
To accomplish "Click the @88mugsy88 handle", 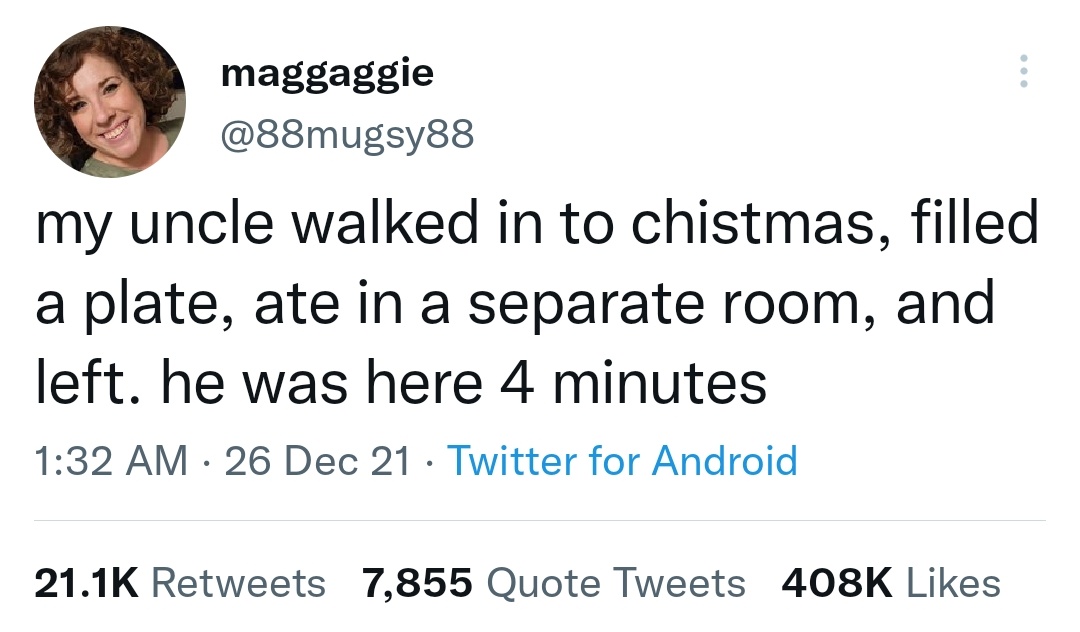I will point(343,132).
